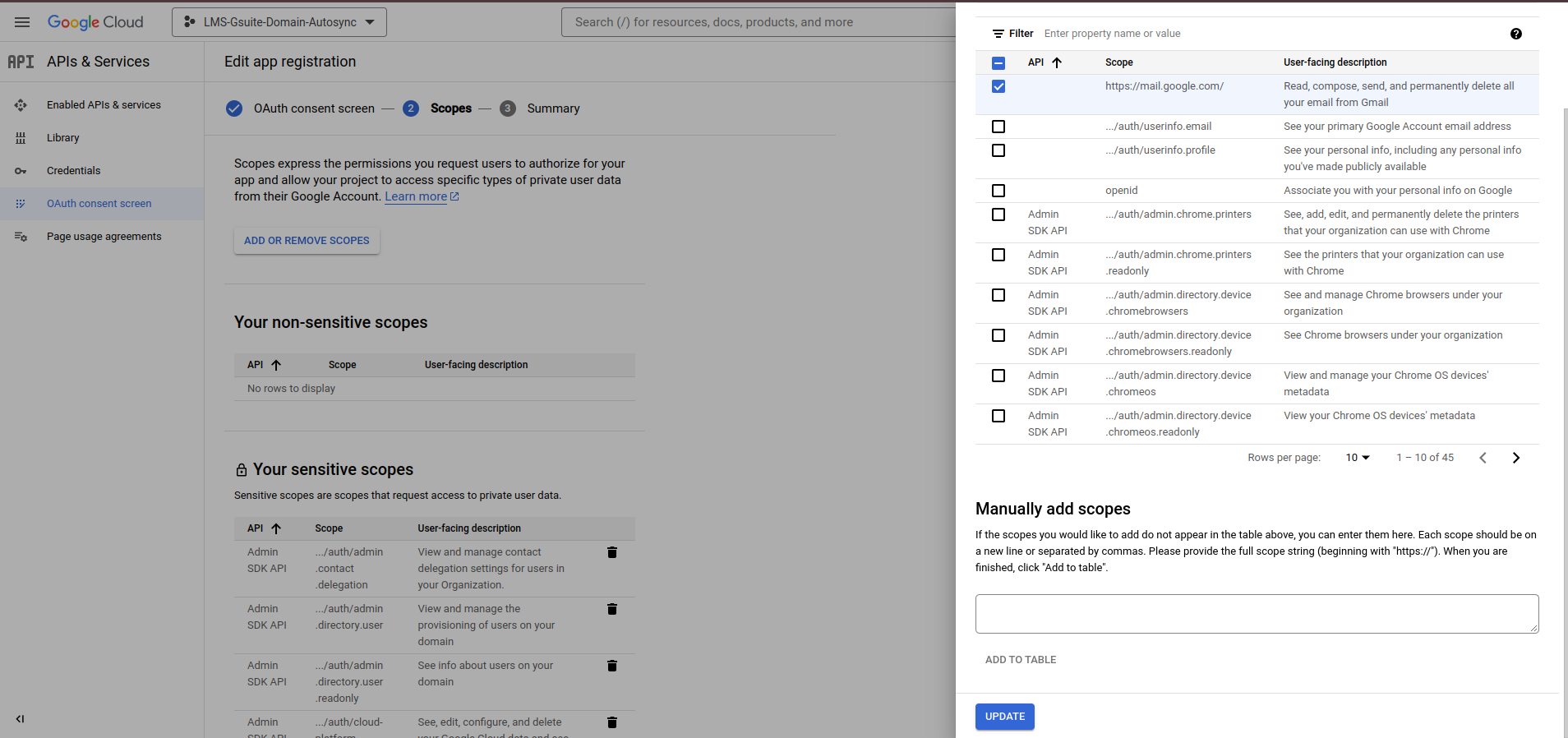Open the LMS-Gsuite-Domain-Autosync project picker
This screenshot has width=1568, height=738.
pos(279,22)
